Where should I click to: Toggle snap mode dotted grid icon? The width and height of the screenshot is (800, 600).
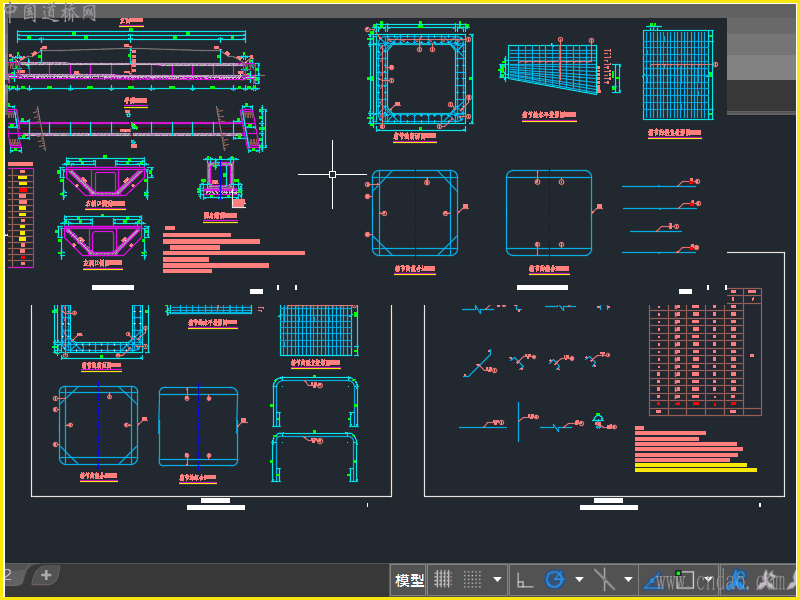[473, 580]
